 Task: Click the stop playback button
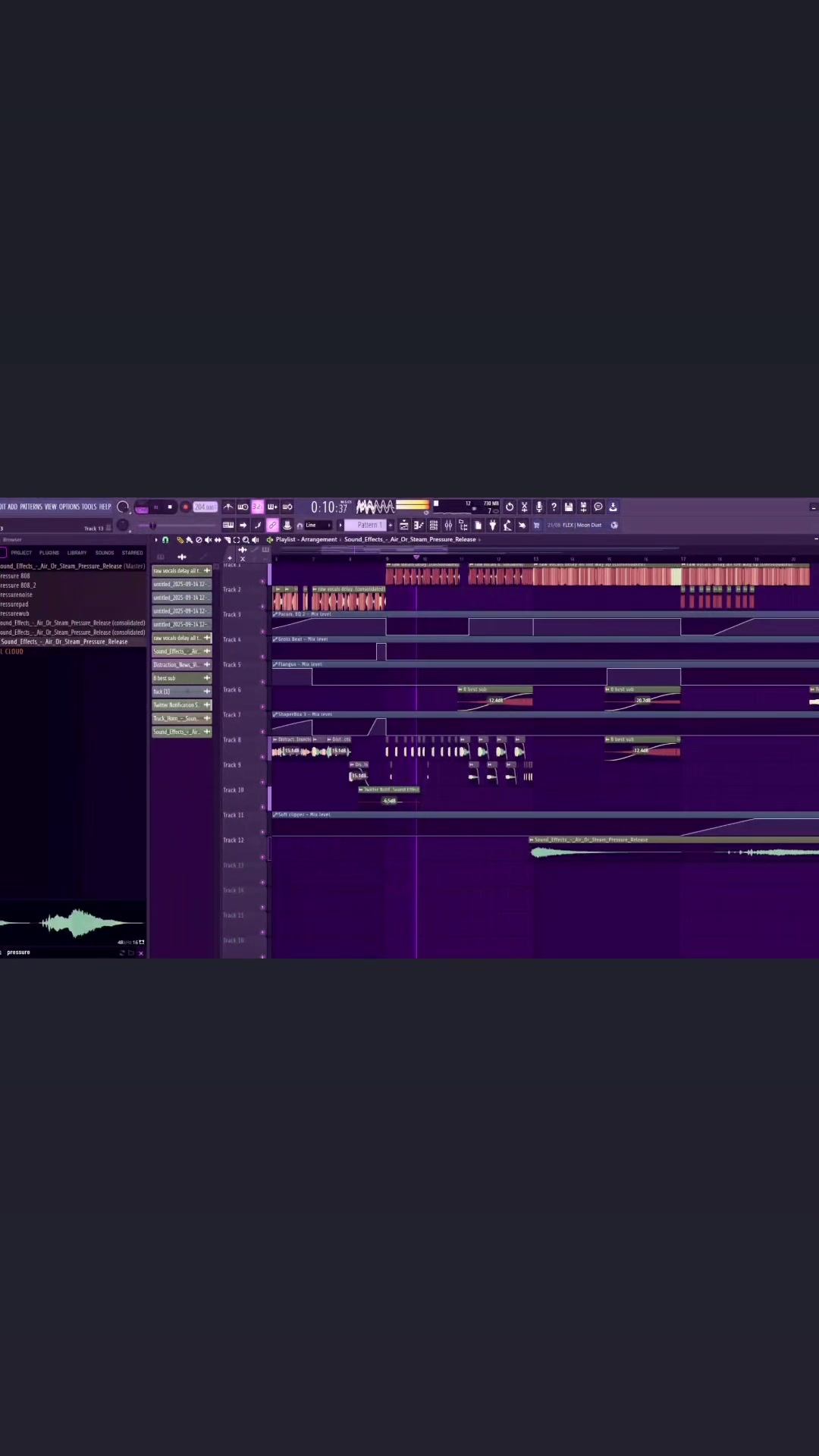tap(170, 507)
